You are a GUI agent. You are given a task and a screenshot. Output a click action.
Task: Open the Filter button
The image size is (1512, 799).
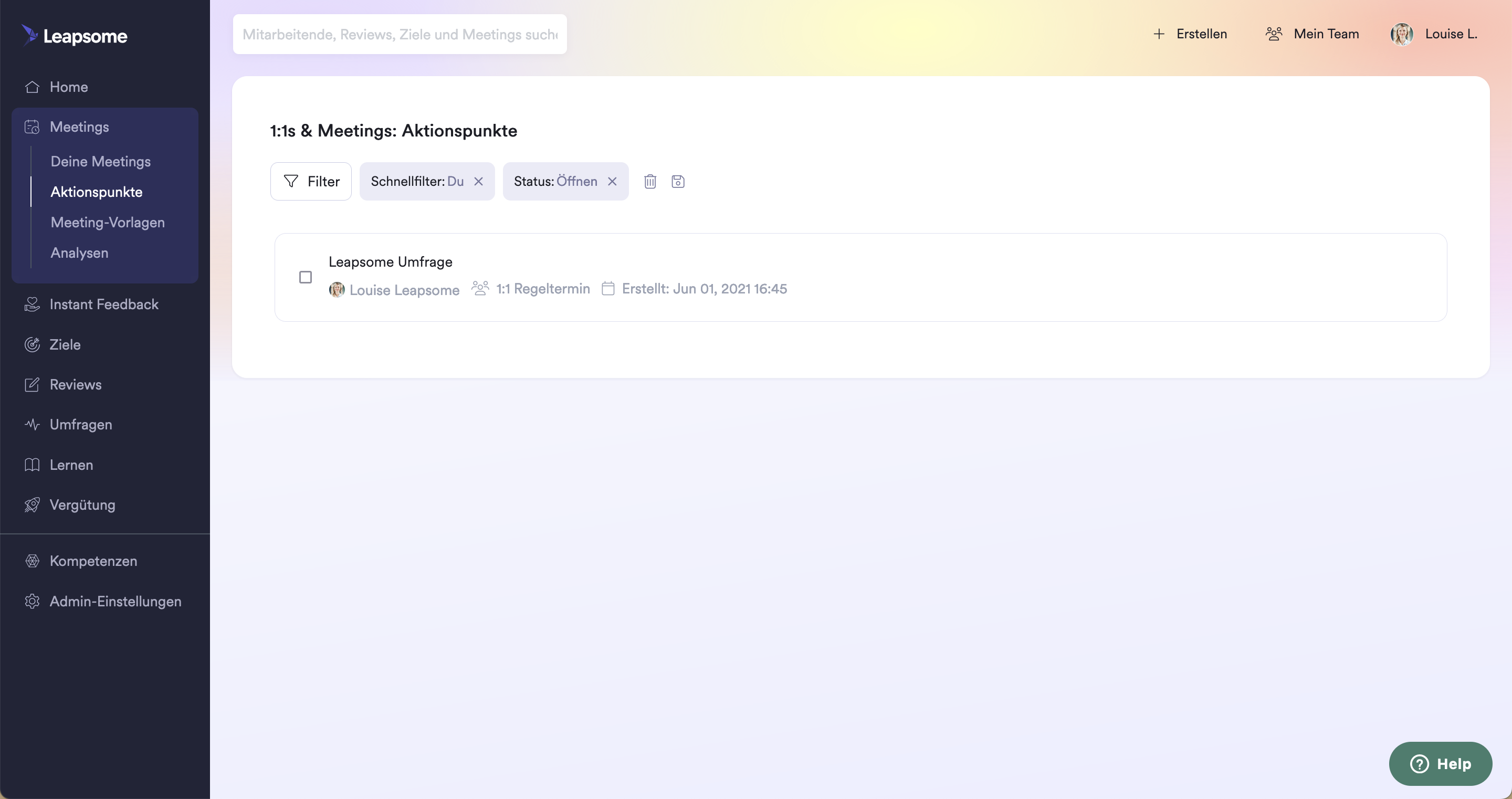(311, 182)
